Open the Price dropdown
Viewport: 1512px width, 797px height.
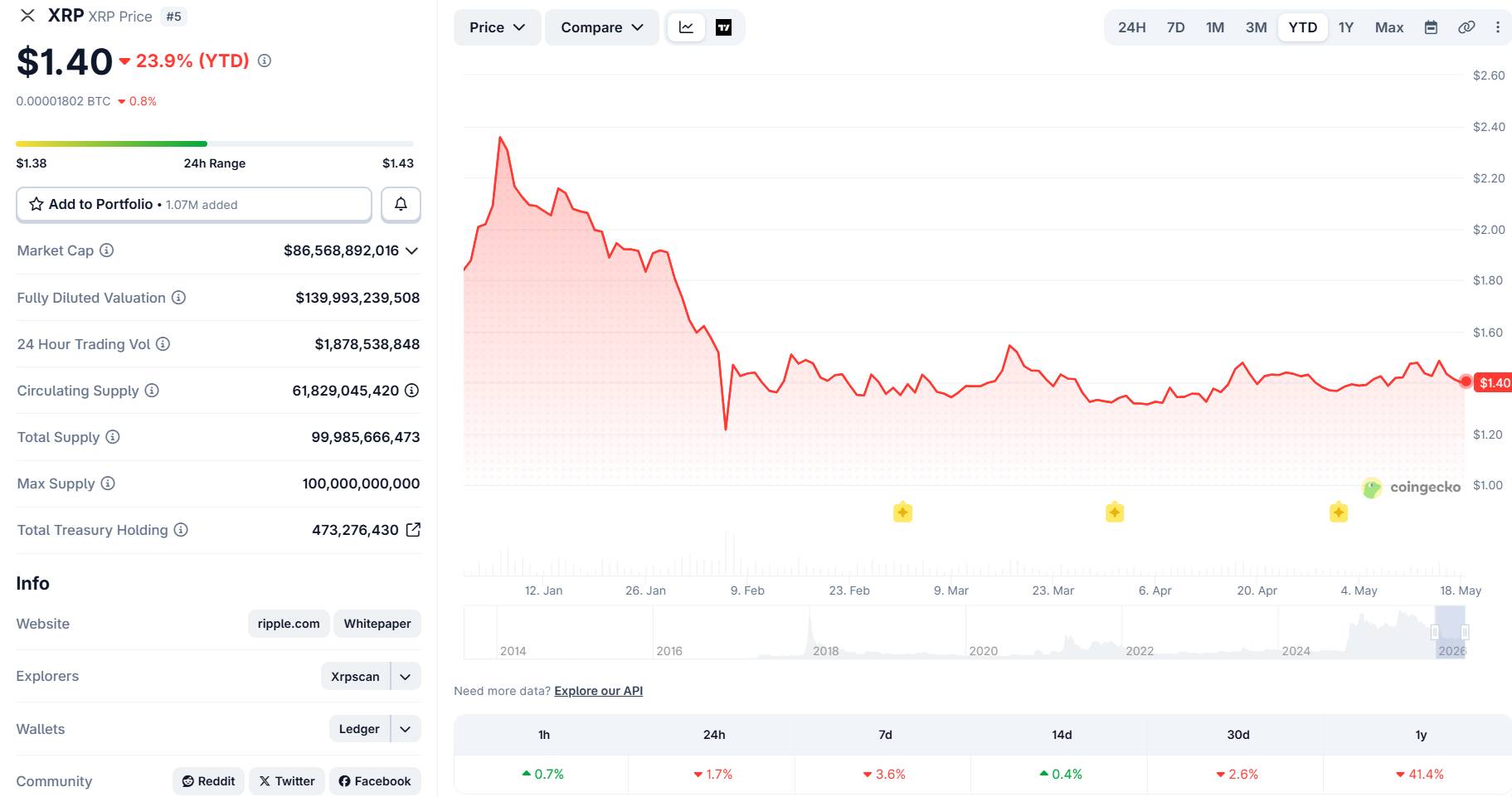click(x=497, y=27)
